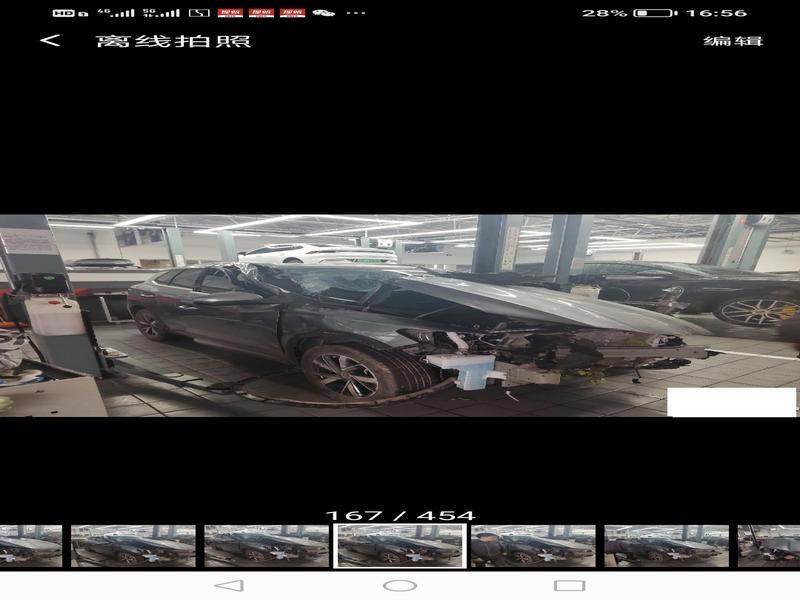Tap the battery icon in status bar
800x600 pixels.
[655, 13]
